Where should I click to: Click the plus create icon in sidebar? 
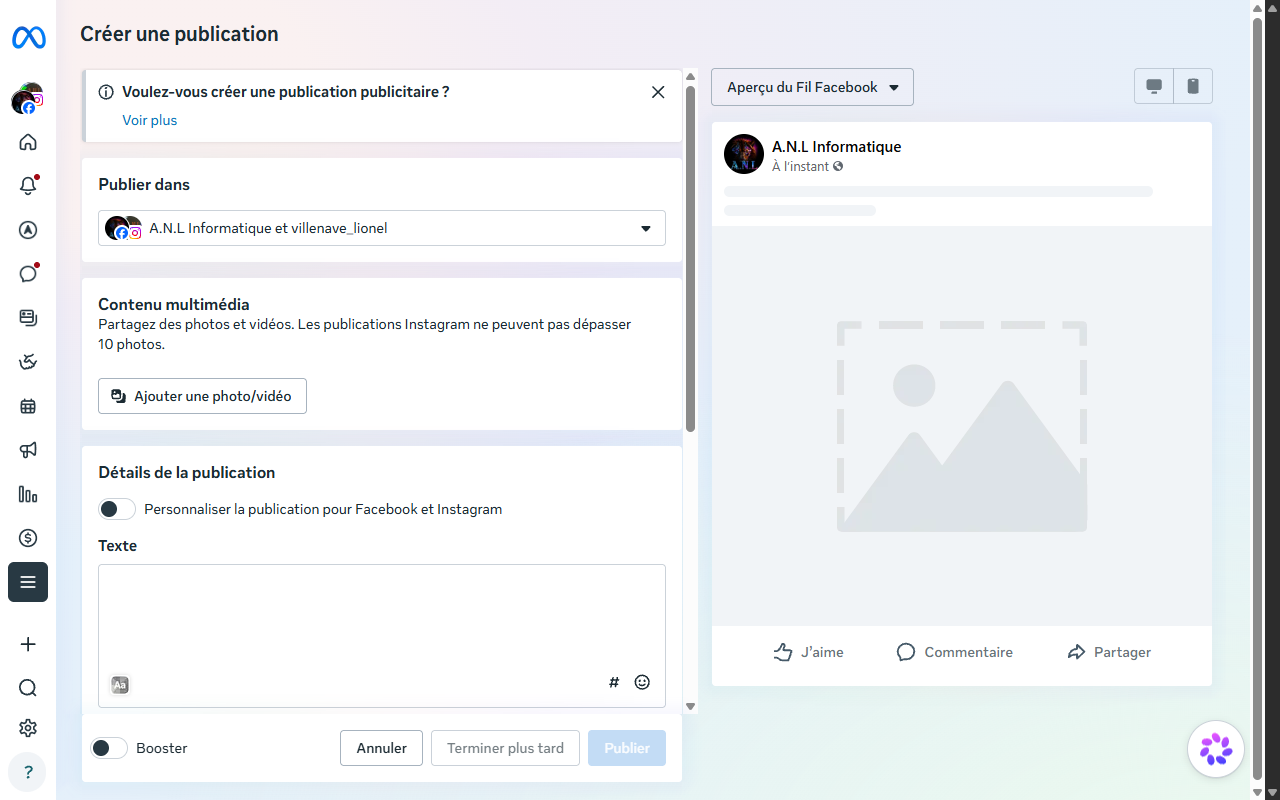[x=28, y=644]
